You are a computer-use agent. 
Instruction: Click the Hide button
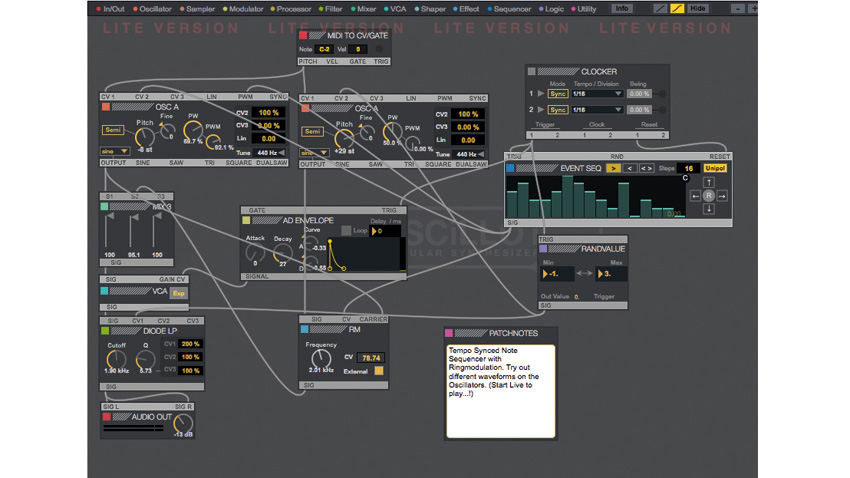coord(697,8)
